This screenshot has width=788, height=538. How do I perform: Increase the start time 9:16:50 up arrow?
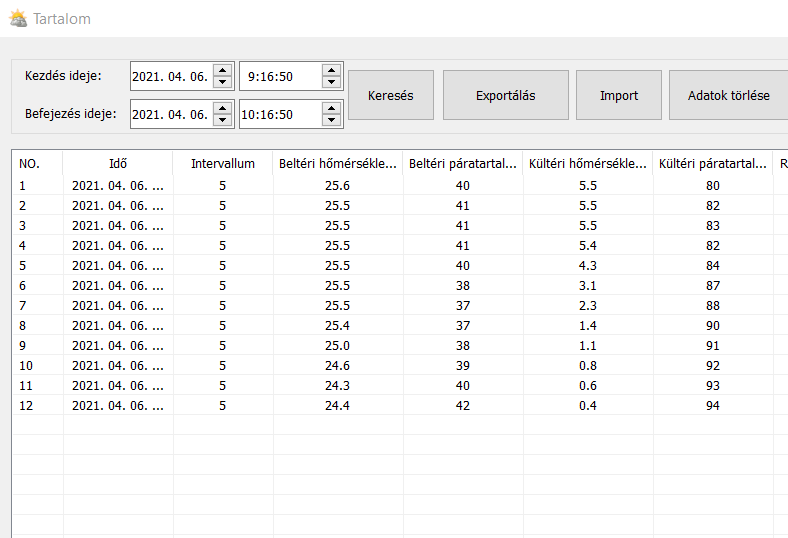click(331, 70)
